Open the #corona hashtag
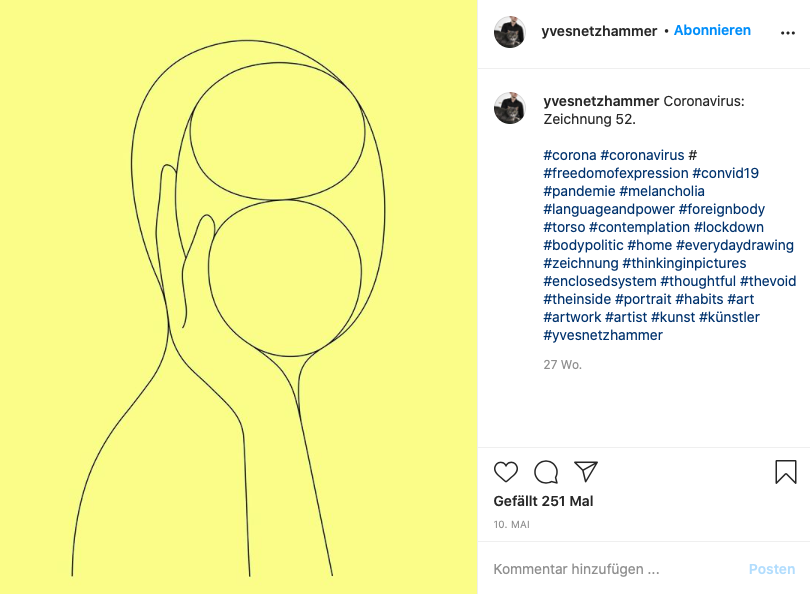Viewport: 810px width, 594px height. tap(570, 155)
